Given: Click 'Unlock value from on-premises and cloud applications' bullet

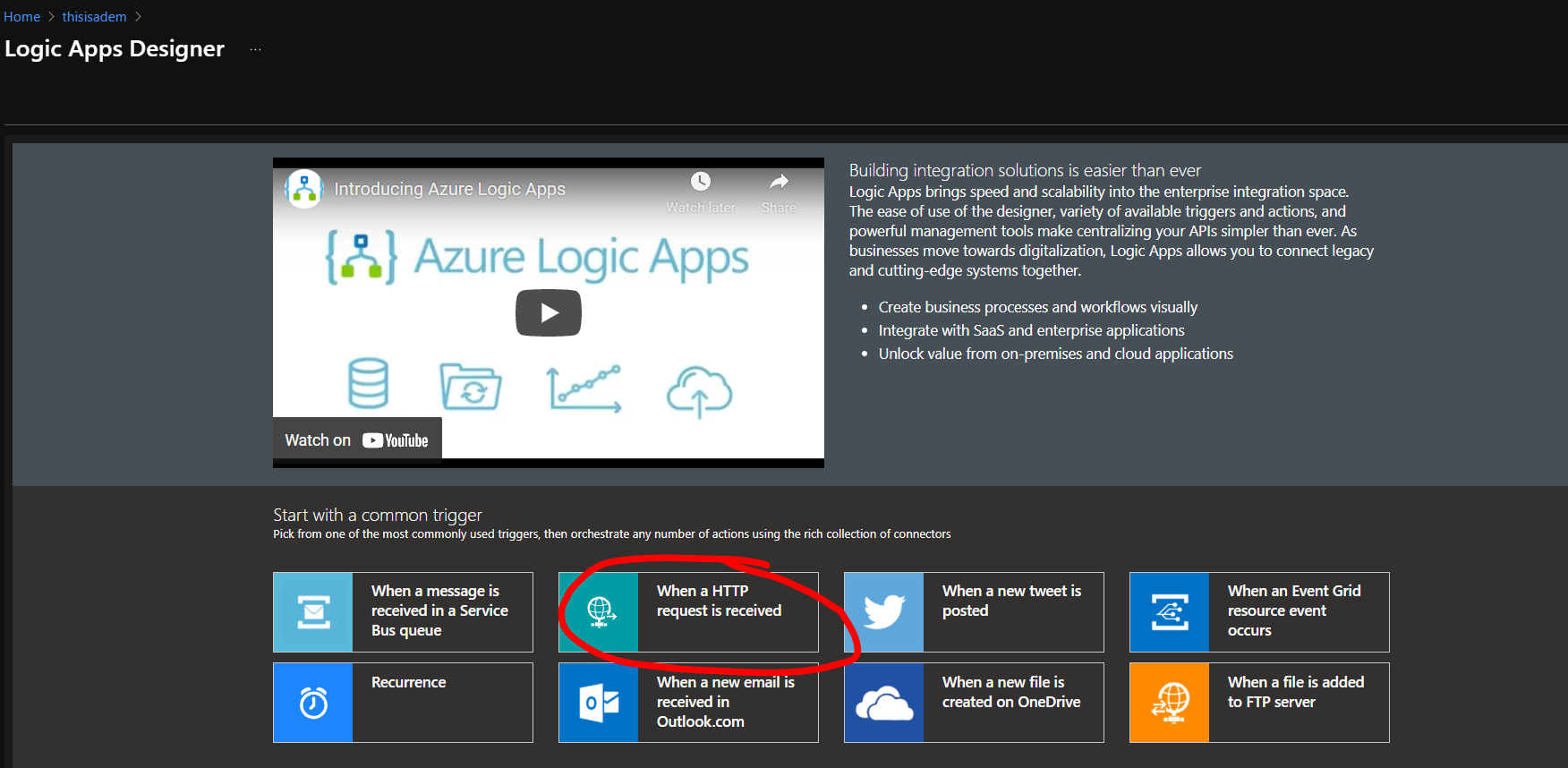Looking at the screenshot, I should (x=1055, y=354).
